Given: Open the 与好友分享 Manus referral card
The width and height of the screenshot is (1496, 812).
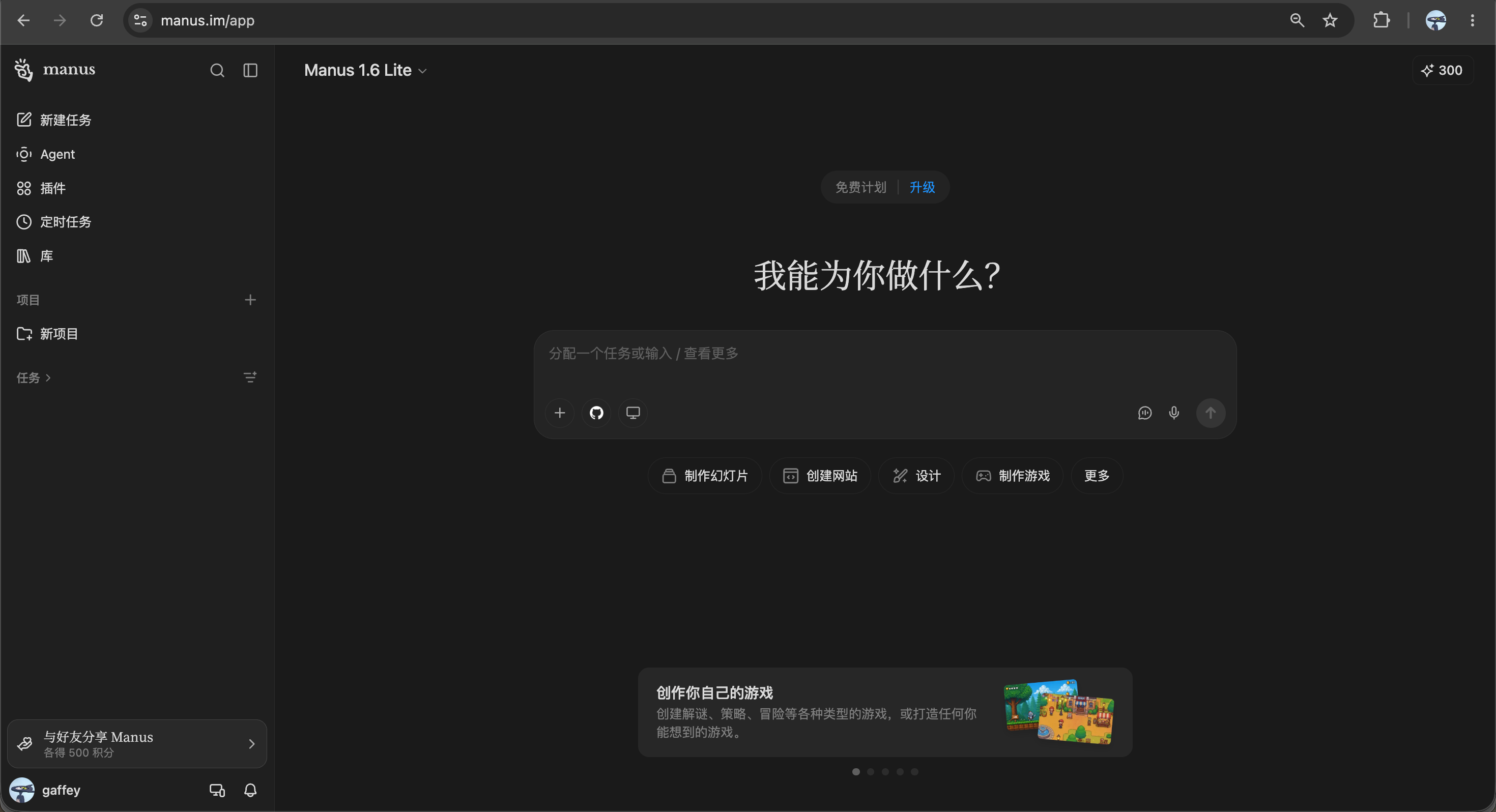Looking at the screenshot, I should [137, 744].
